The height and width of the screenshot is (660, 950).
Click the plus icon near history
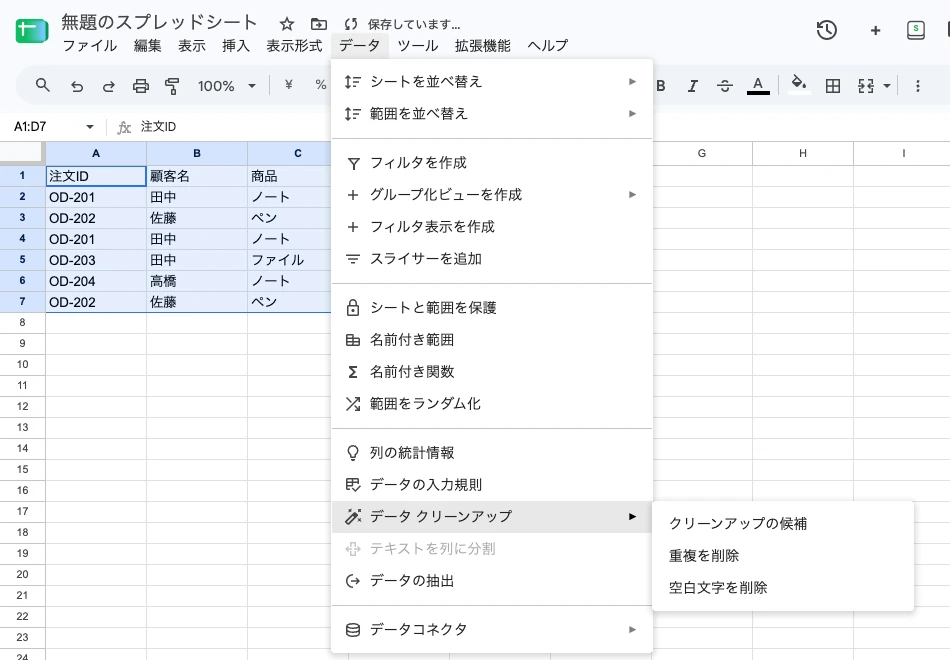(x=875, y=30)
